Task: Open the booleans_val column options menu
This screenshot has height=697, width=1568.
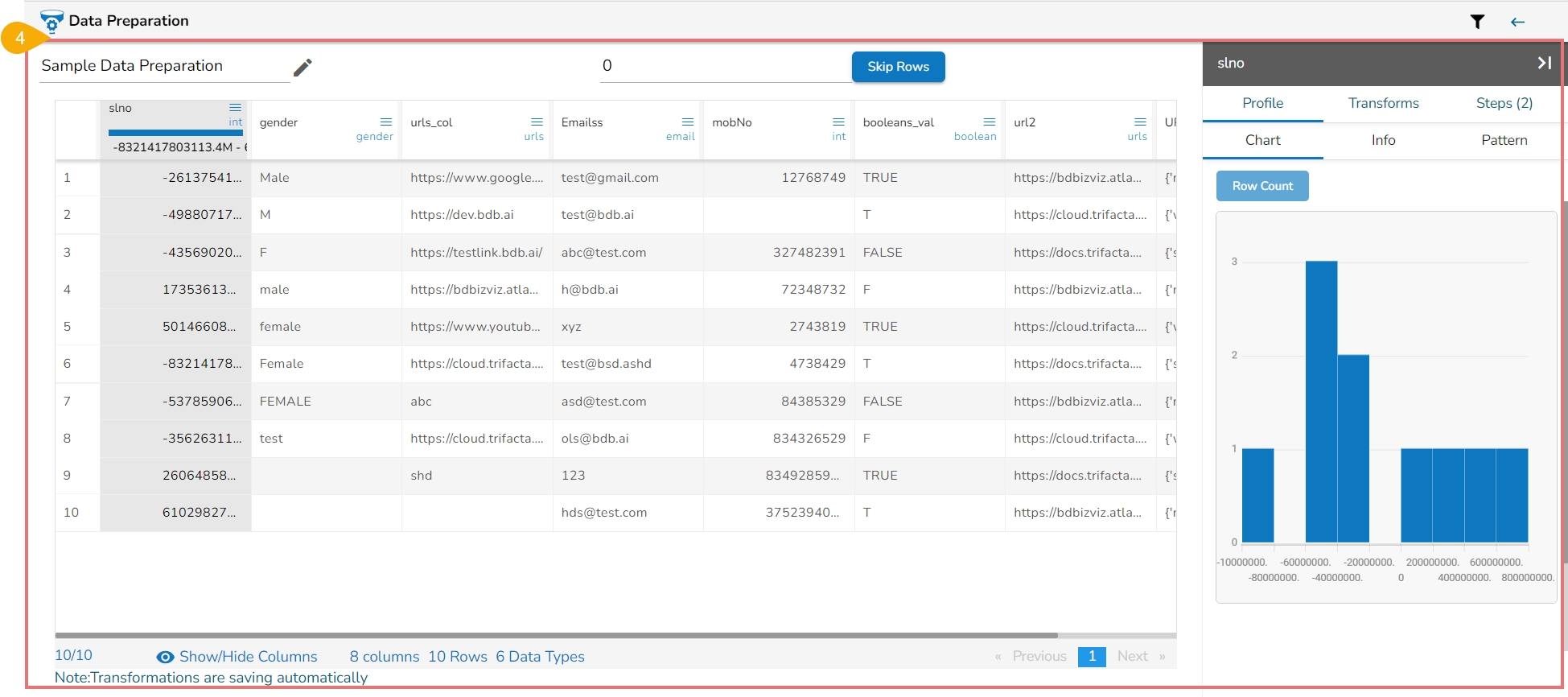Action: click(x=990, y=122)
